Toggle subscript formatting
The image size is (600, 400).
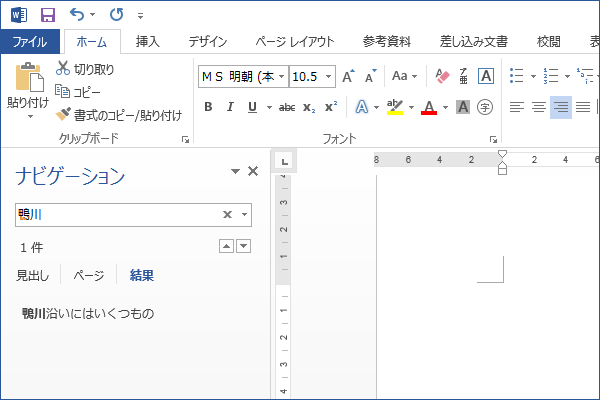coord(309,107)
